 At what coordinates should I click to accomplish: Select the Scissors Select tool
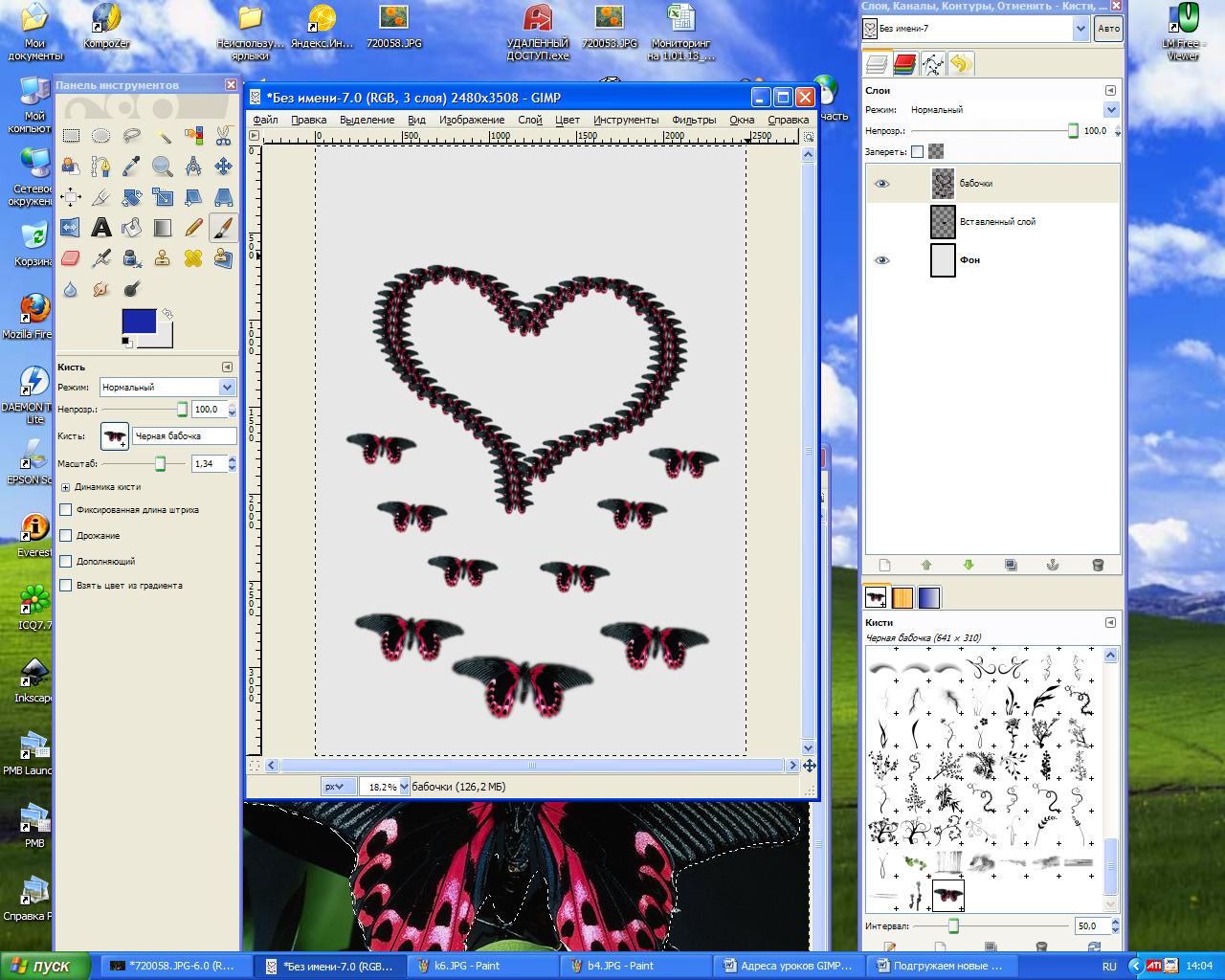click(x=224, y=136)
